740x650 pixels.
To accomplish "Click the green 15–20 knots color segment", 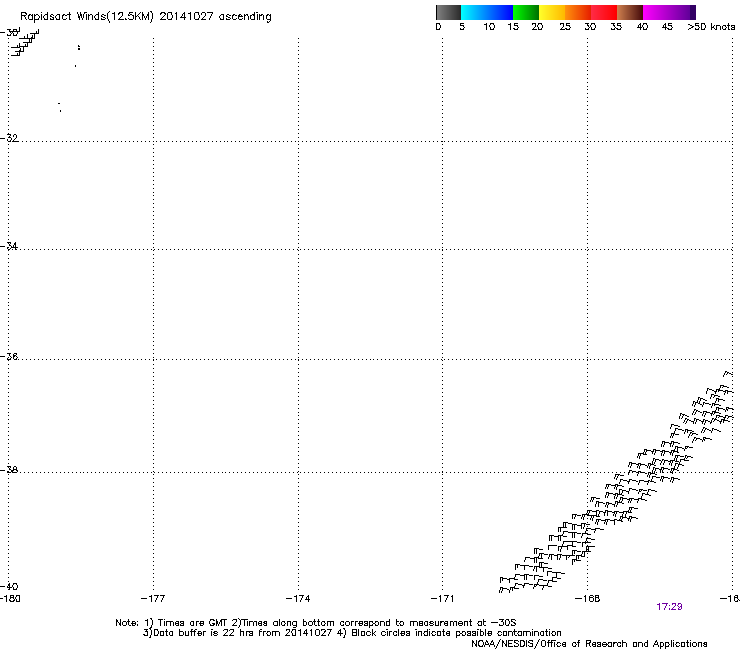I will [526, 12].
